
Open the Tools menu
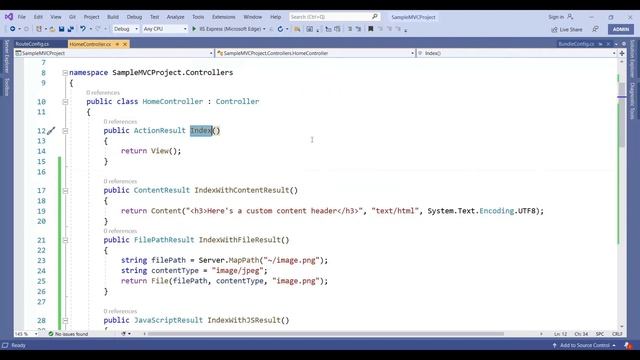[x=198, y=17]
